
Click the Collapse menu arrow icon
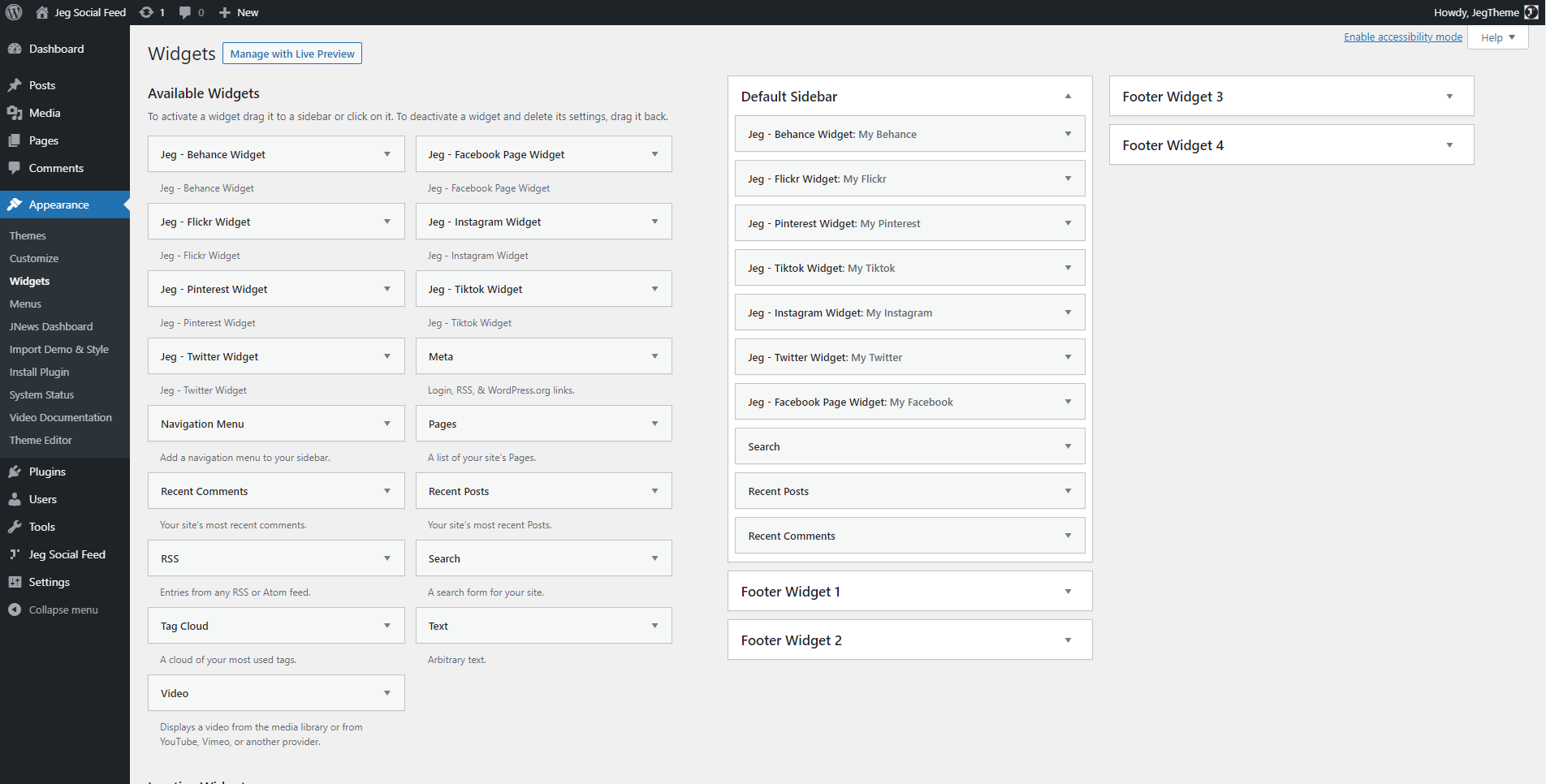15,610
